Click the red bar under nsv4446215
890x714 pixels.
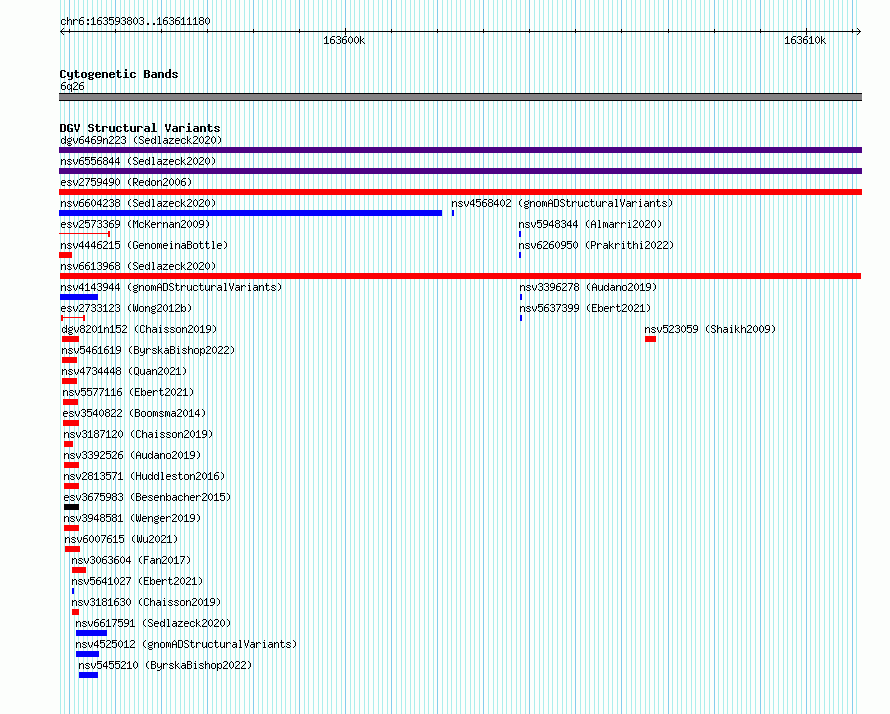pyautogui.click(x=65, y=255)
